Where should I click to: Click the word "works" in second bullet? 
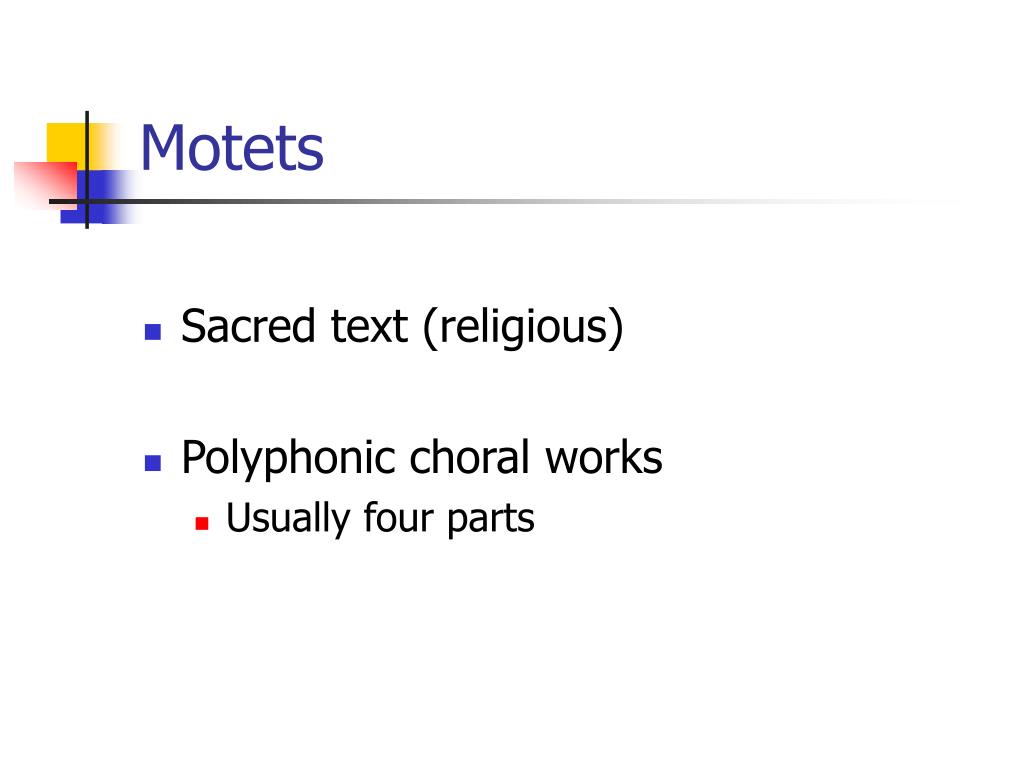(x=604, y=456)
